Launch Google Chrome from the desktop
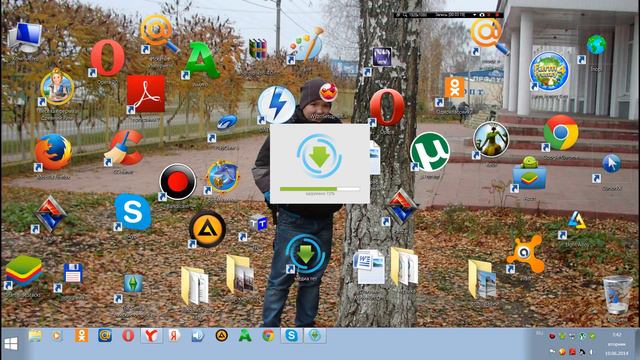The width and height of the screenshot is (640, 360). (561, 133)
